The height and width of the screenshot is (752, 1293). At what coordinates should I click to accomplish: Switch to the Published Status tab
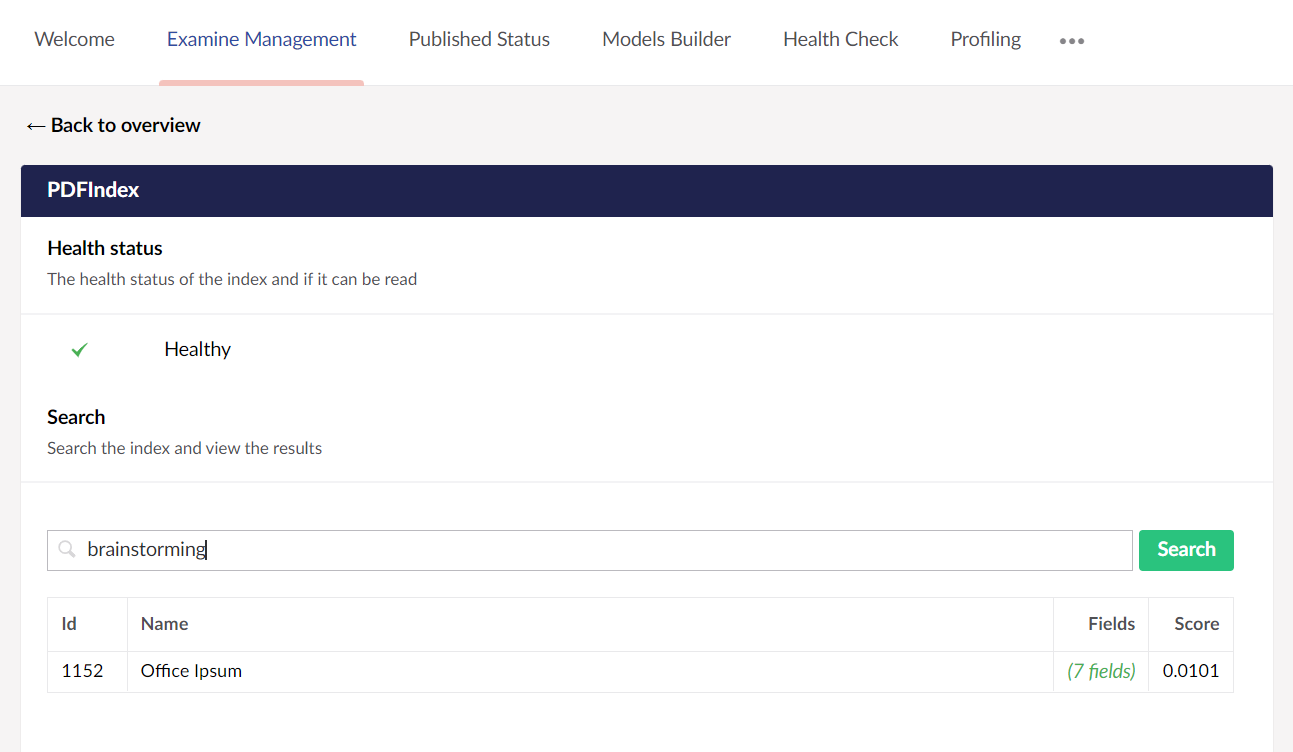pyautogui.click(x=479, y=40)
